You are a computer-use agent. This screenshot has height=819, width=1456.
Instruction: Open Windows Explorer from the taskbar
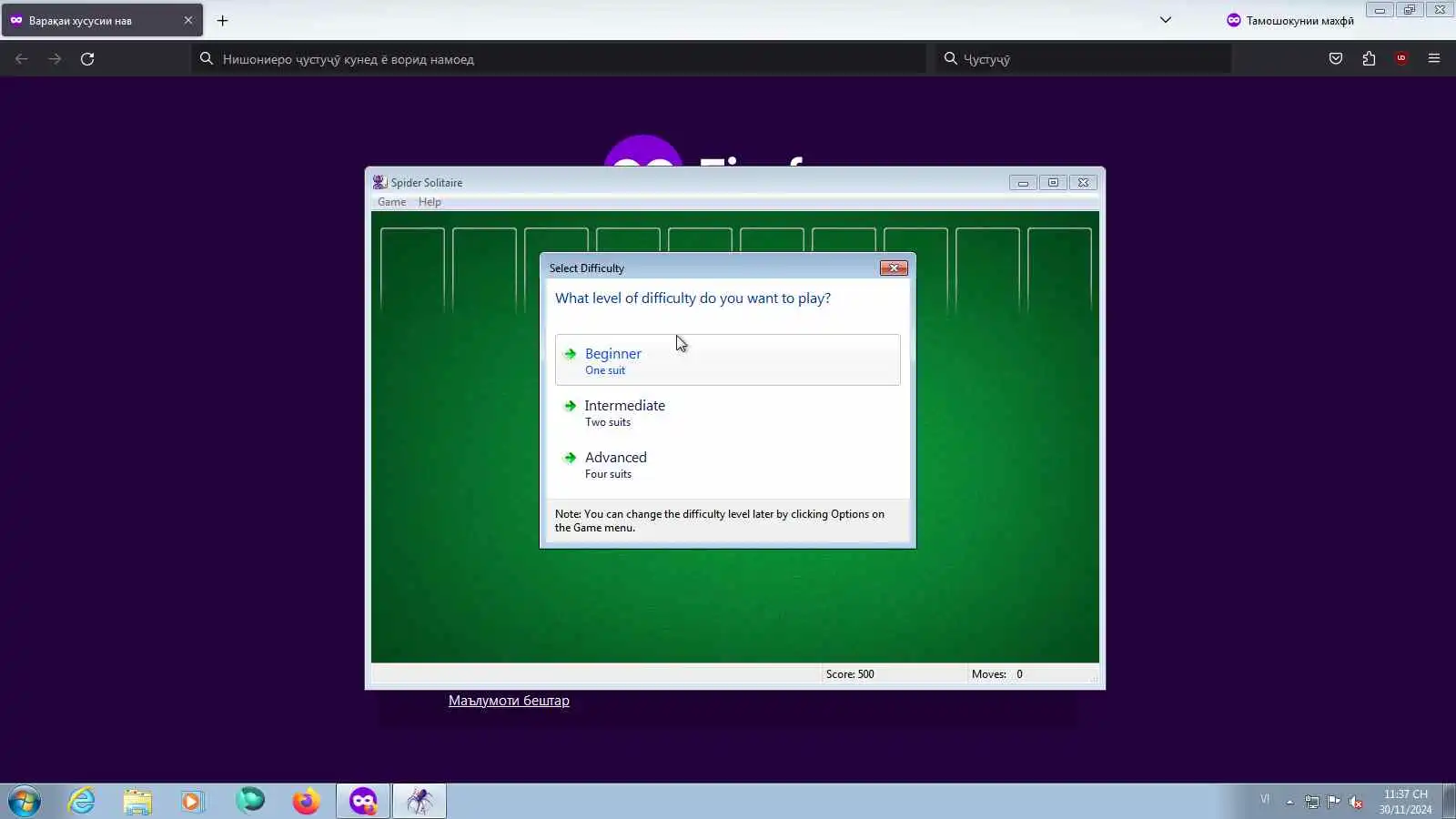pos(137,801)
